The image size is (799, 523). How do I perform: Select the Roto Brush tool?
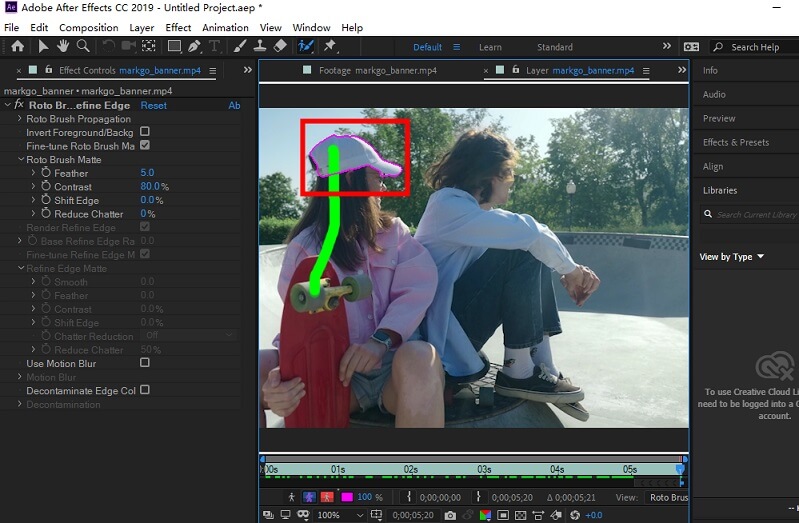[306, 46]
